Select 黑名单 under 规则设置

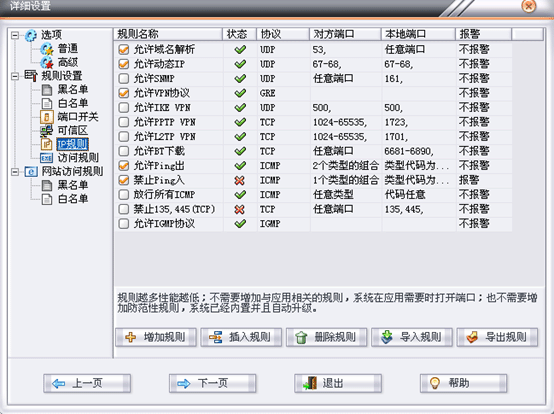(72, 89)
